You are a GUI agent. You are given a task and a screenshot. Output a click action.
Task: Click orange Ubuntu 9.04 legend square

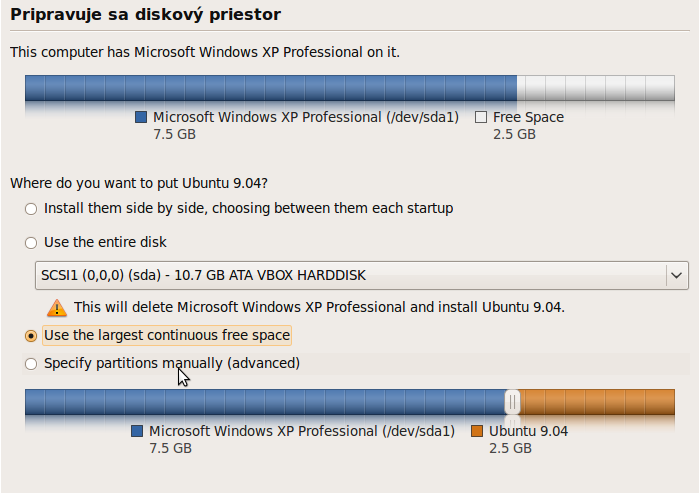(x=477, y=431)
